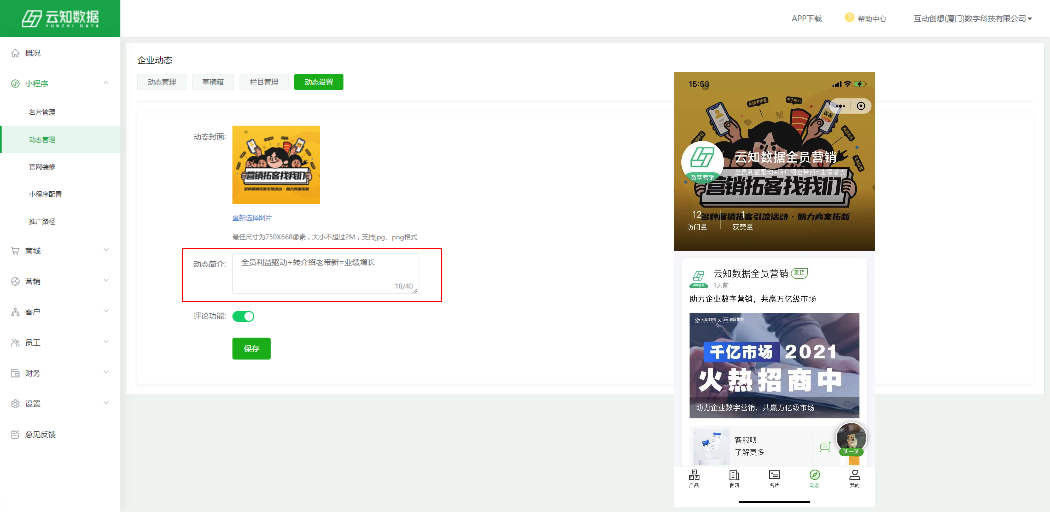Tap the 千亿市场 2021 banner in preview
Viewport: 1050px width, 512px height.
774,365
